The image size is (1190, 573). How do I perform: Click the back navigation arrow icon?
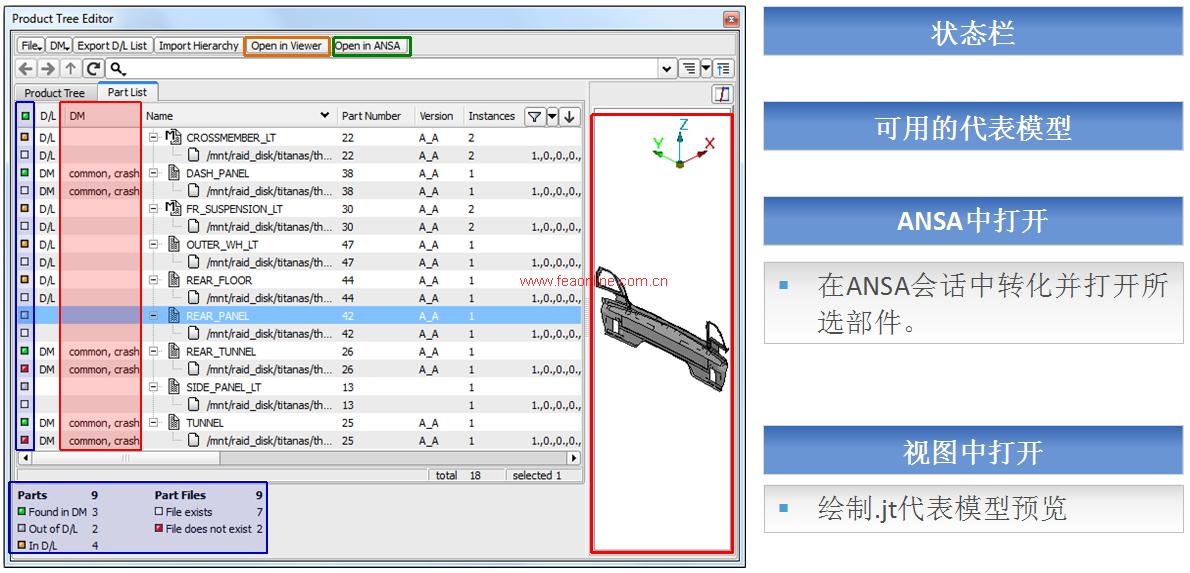coord(26,69)
